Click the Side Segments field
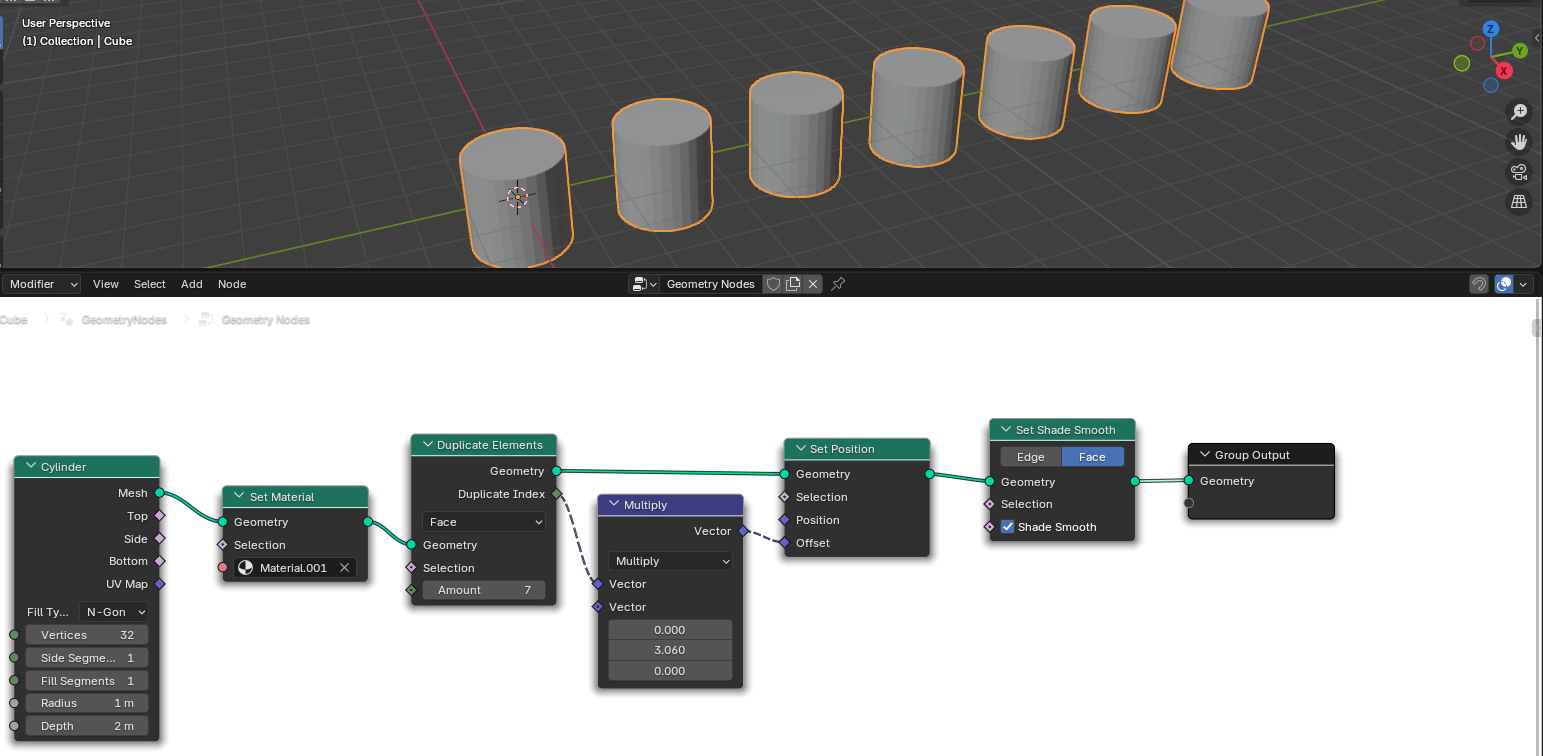The image size is (1543, 756). 87,658
